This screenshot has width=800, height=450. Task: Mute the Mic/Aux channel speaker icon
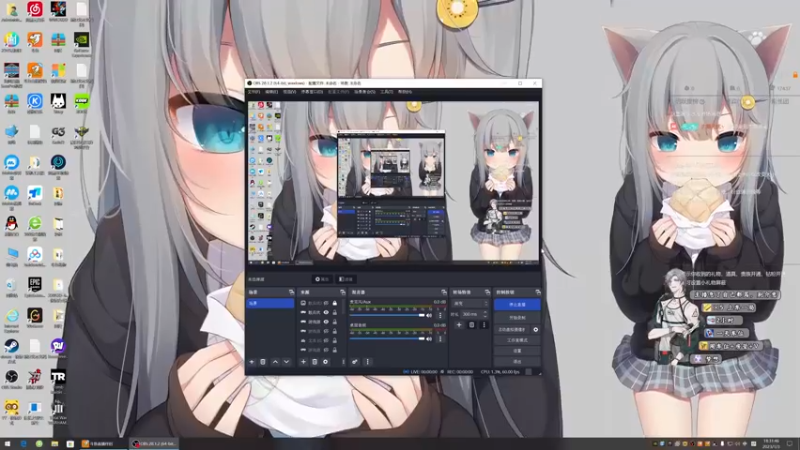pos(429,315)
